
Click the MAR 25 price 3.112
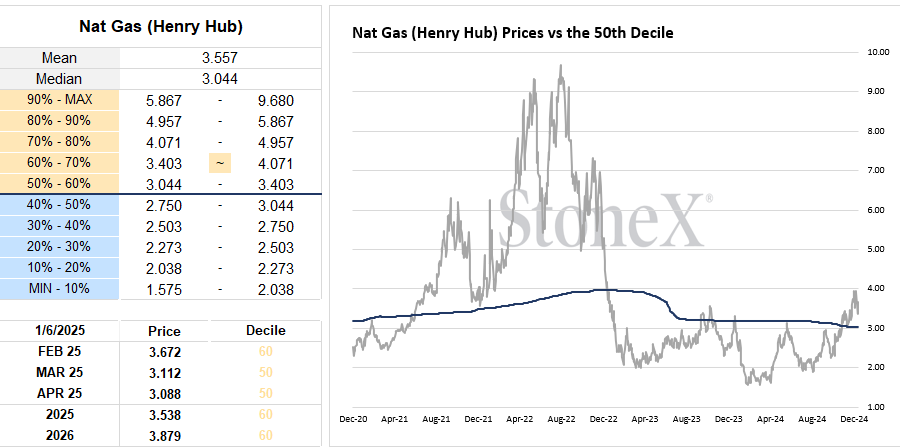click(164, 373)
